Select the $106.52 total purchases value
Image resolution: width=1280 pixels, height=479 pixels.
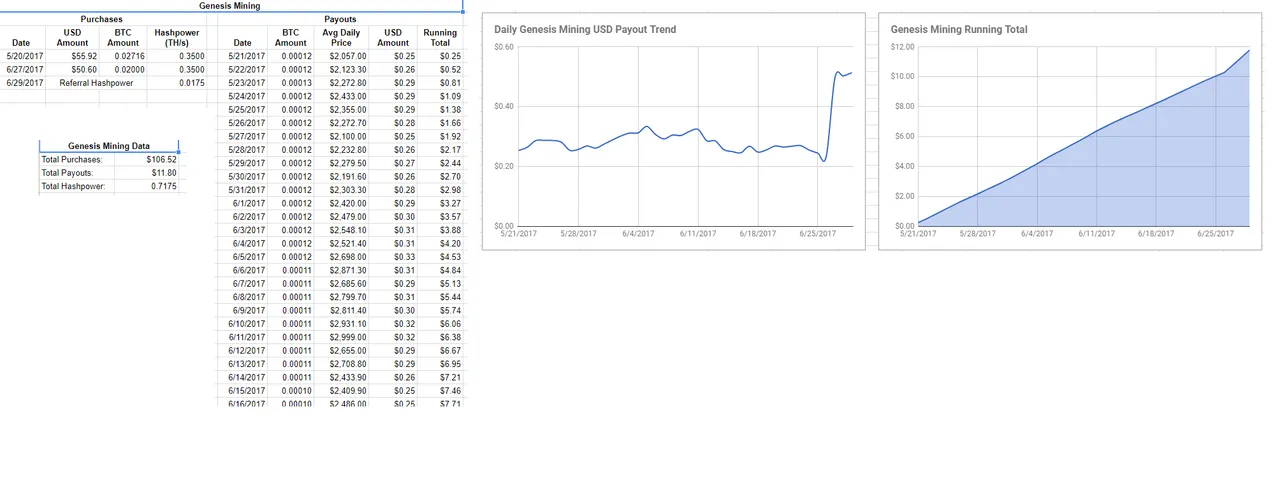click(149, 159)
